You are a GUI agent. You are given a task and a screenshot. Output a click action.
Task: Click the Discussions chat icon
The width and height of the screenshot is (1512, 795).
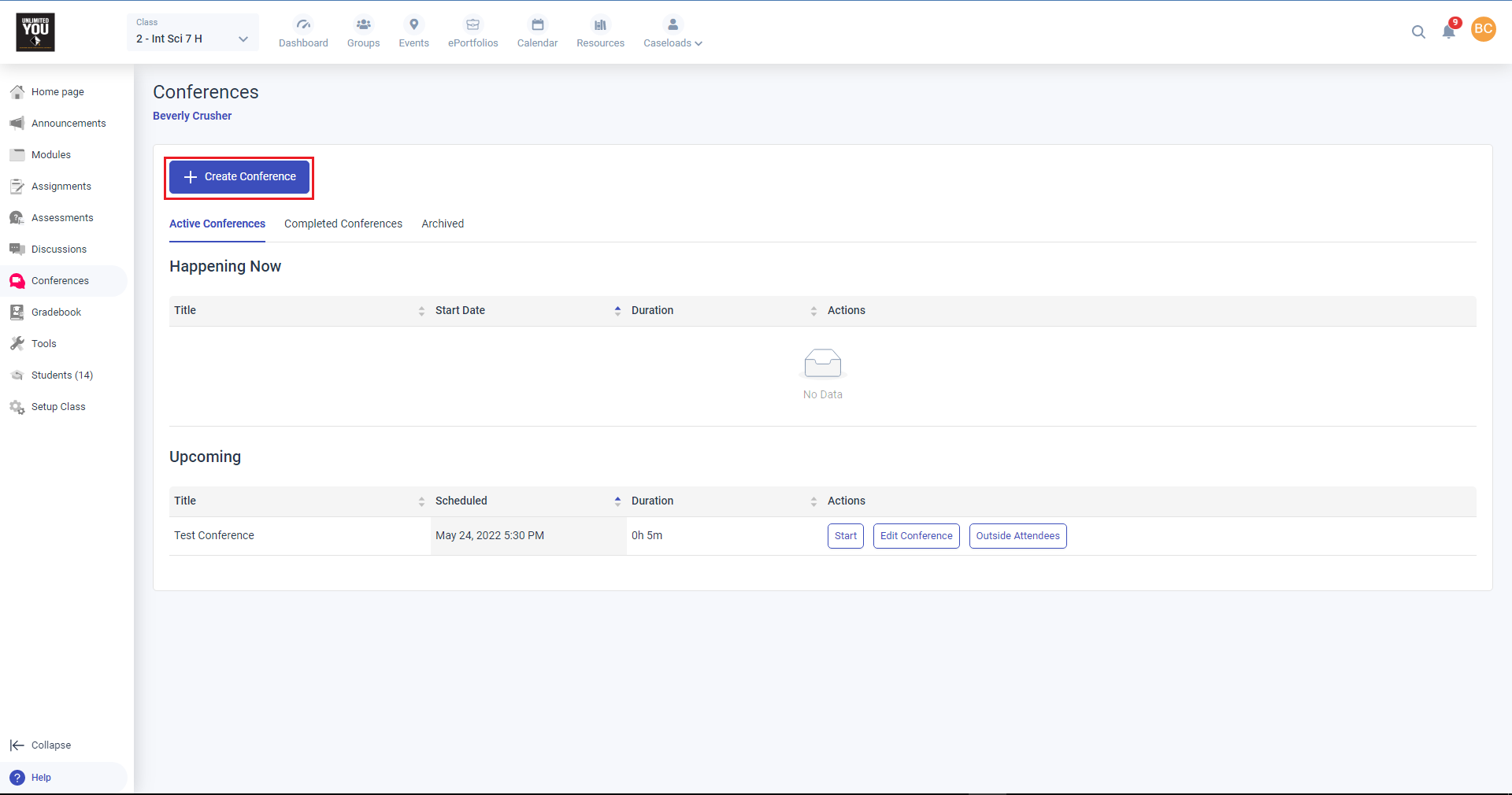17,250
